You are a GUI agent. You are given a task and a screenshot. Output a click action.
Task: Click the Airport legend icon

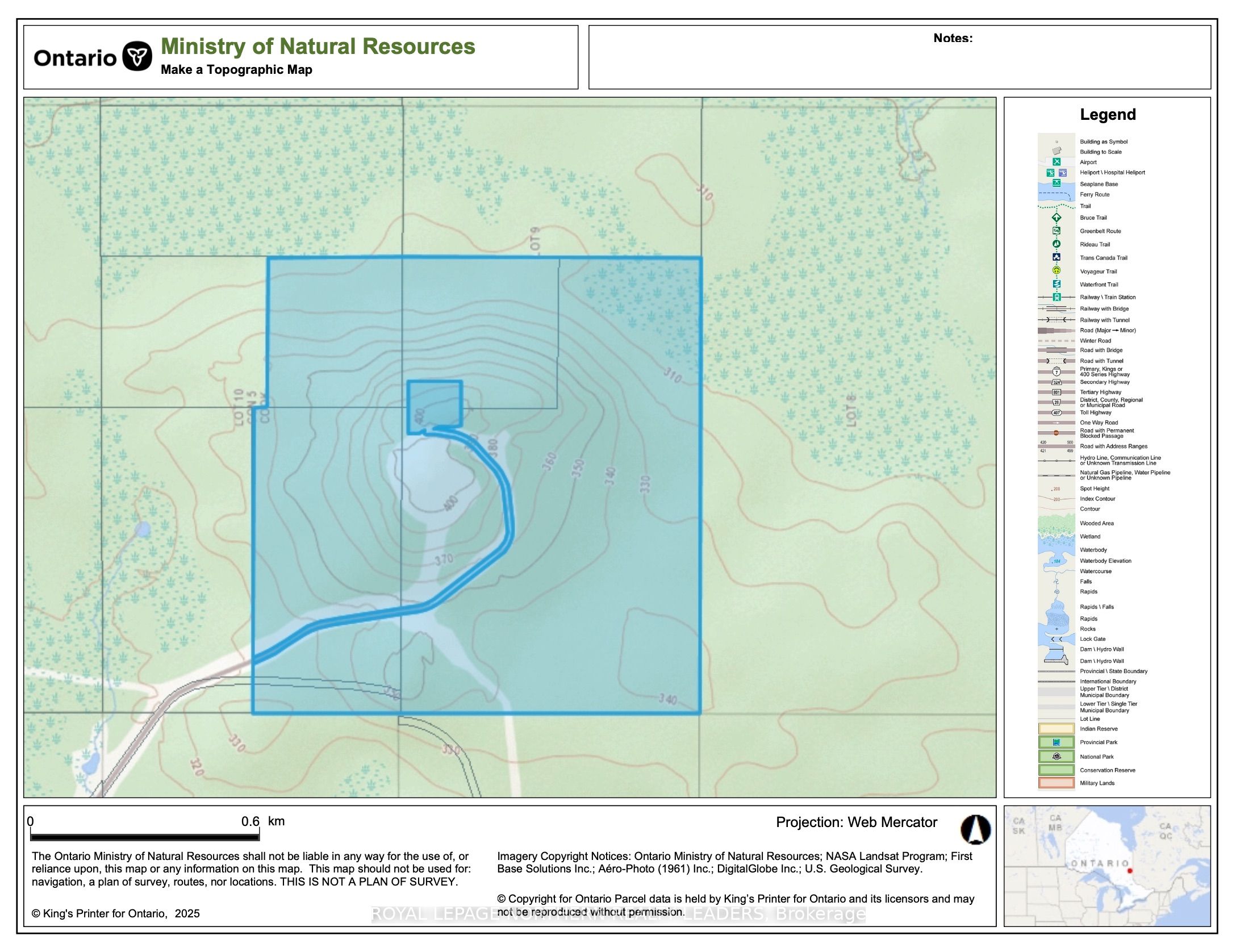pyautogui.click(x=1057, y=162)
